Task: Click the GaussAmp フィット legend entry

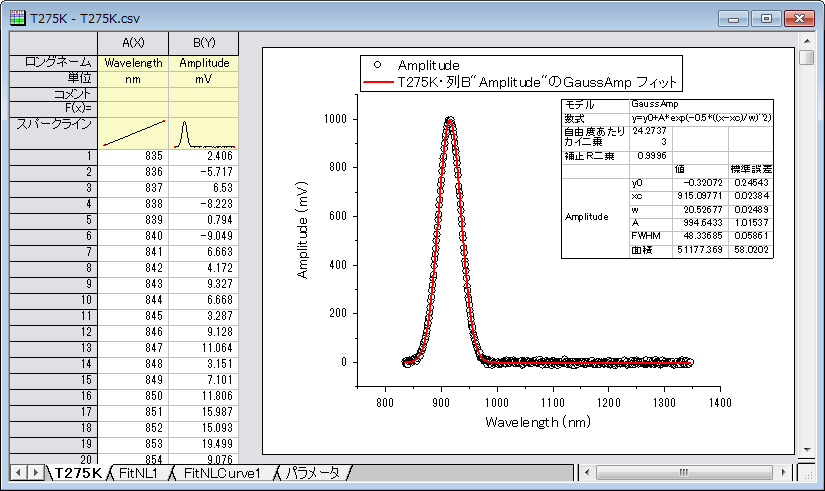Action: tap(536, 83)
